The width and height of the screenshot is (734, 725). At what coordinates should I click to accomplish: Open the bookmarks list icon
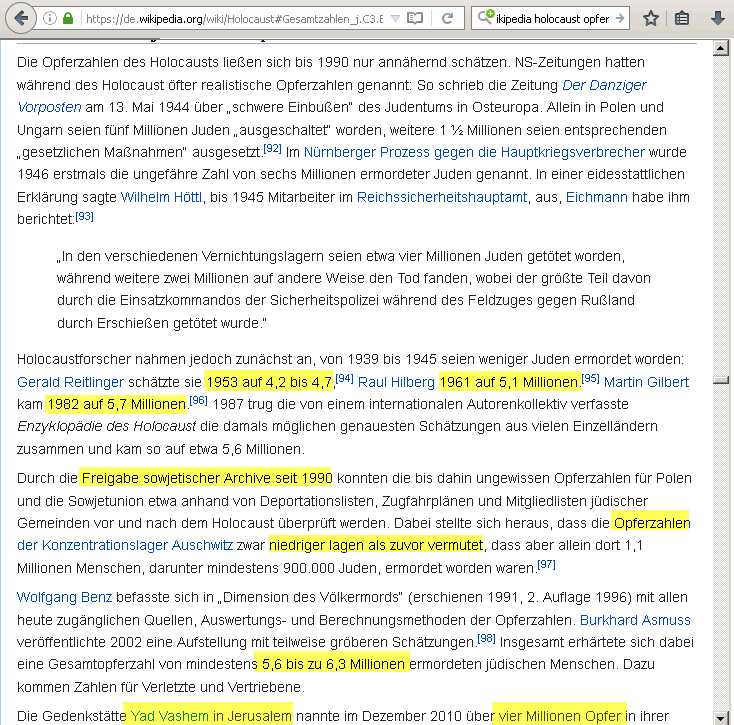pos(682,18)
